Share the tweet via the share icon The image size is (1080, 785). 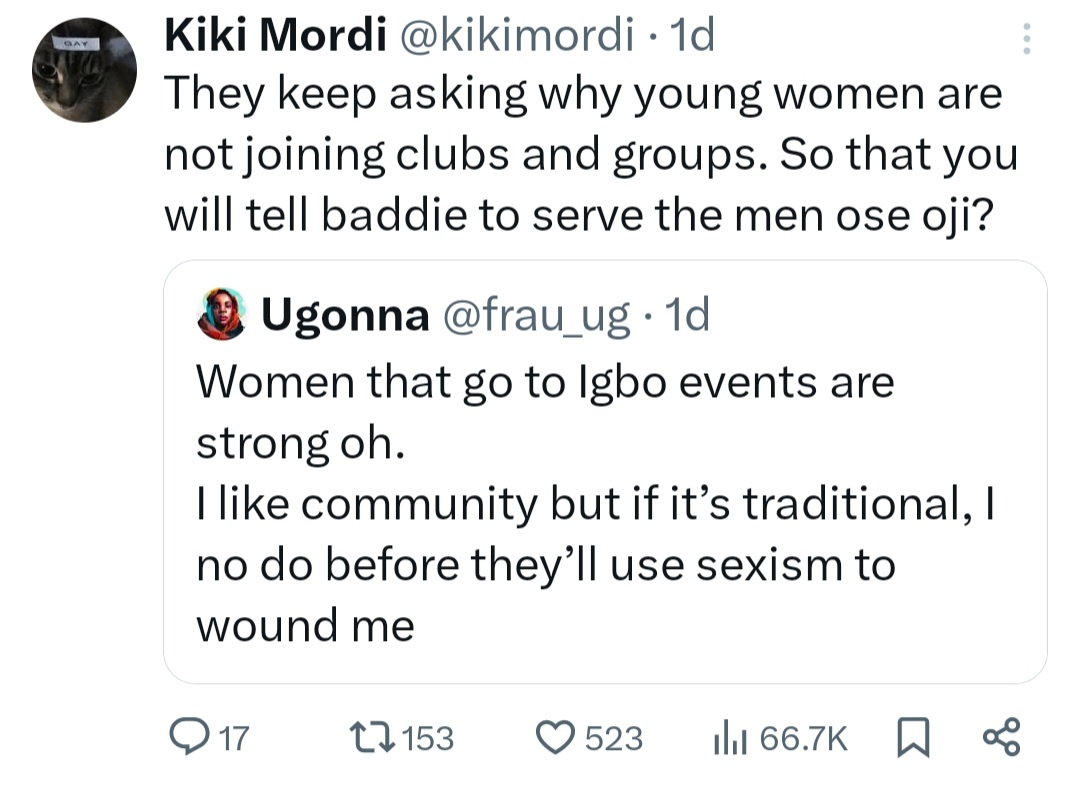[1003, 736]
